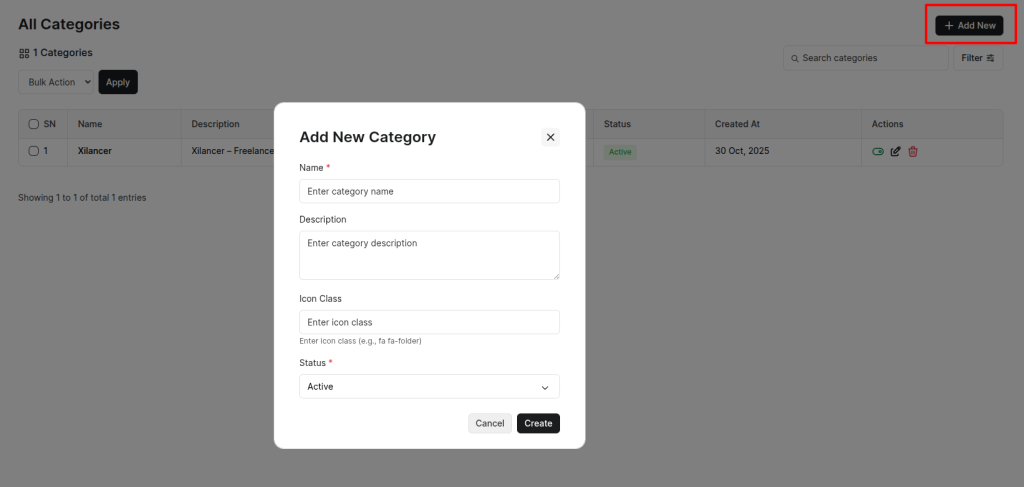Screen dimensions: 1024x487
Task: Click into the Description textarea
Action: 428,255
